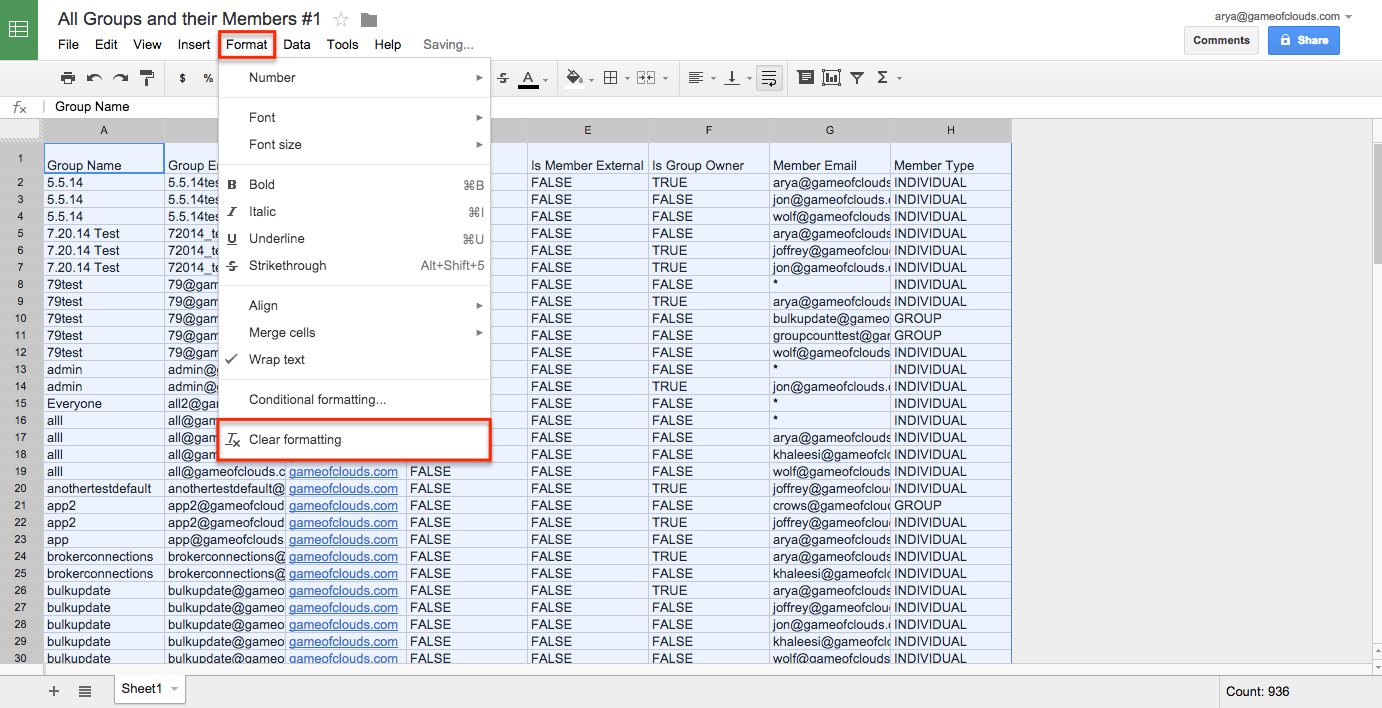
Task: Star the document title
Action: pos(341,19)
